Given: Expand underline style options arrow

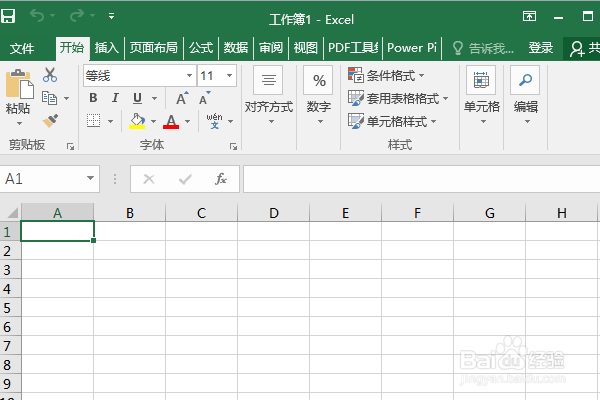Looking at the screenshot, I should tap(155, 98).
